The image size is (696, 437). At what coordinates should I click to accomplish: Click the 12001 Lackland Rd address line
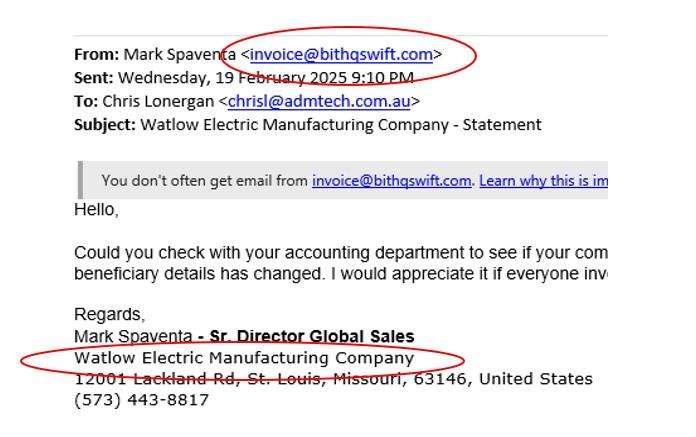click(x=333, y=379)
